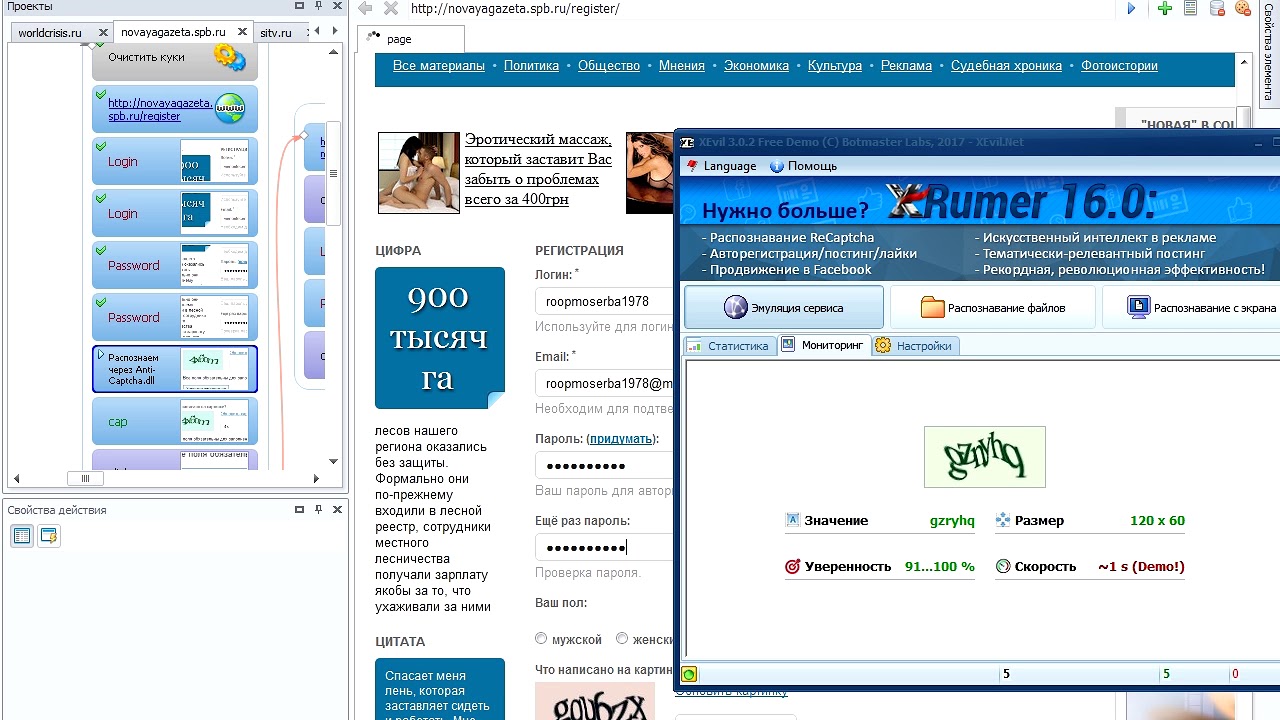The height and width of the screenshot is (720, 1280).
Task: Click the green status indicator in XEvil status bar
Action: click(689, 674)
